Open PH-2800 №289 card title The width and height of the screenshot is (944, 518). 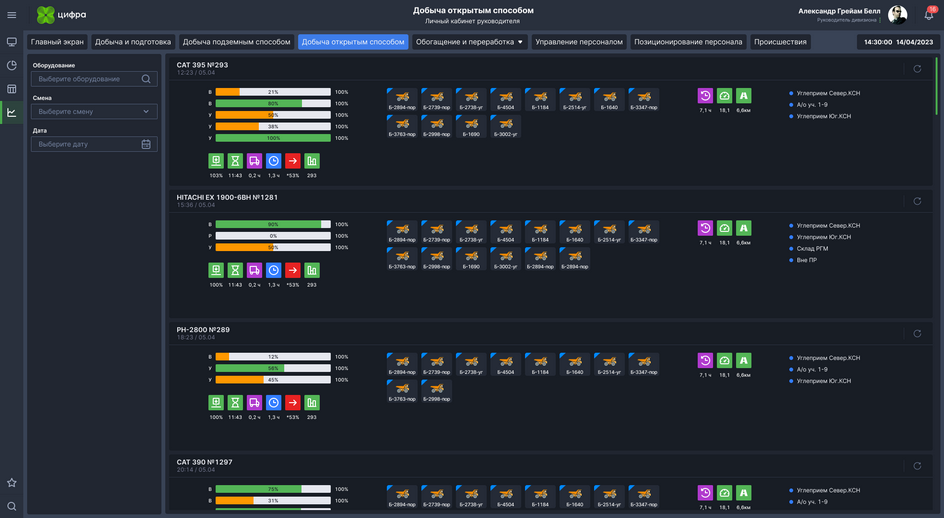(203, 330)
